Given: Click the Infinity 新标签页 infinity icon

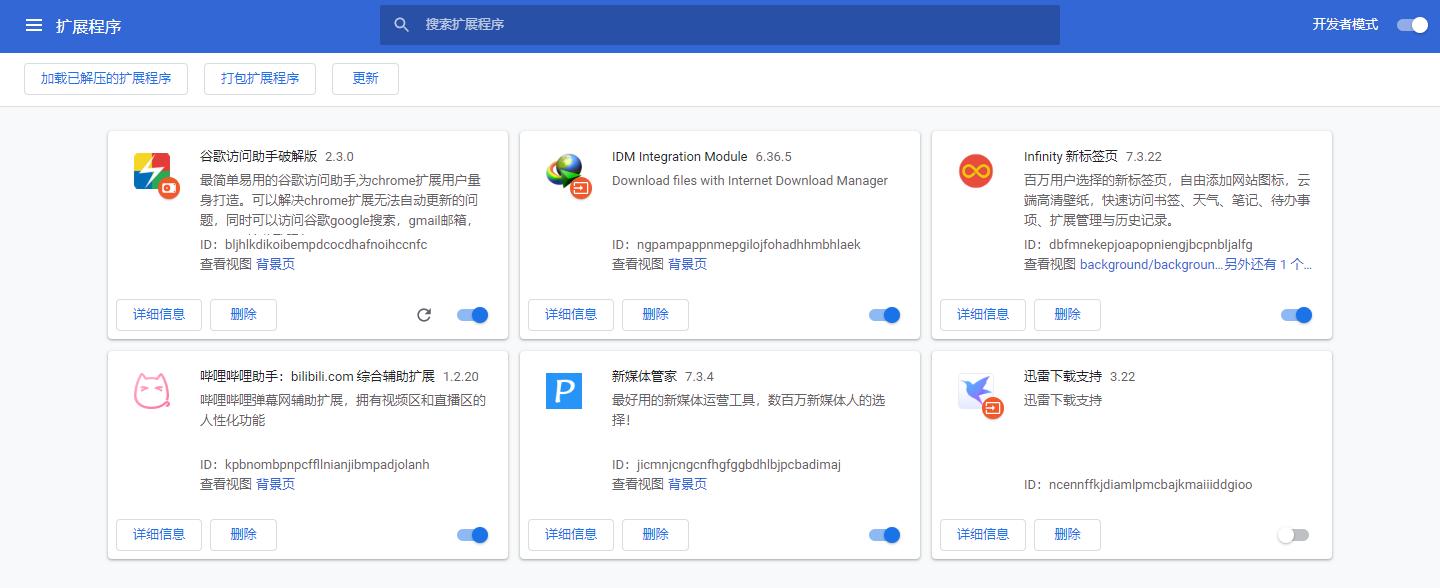Looking at the screenshot, I should 977,170.
